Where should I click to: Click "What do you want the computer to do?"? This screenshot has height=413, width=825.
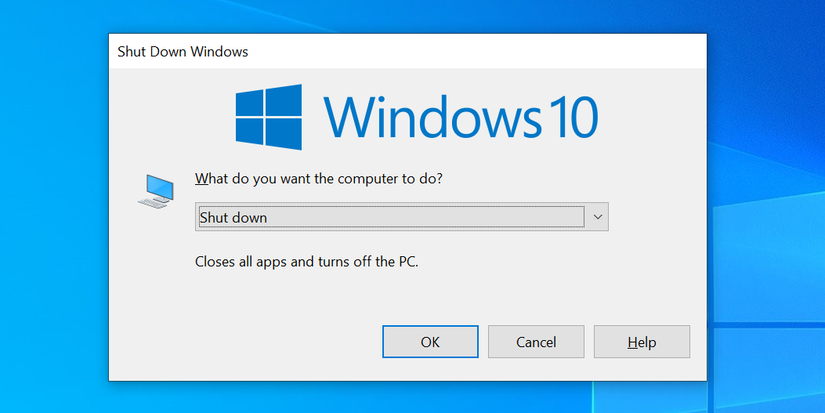click(319, 179)
